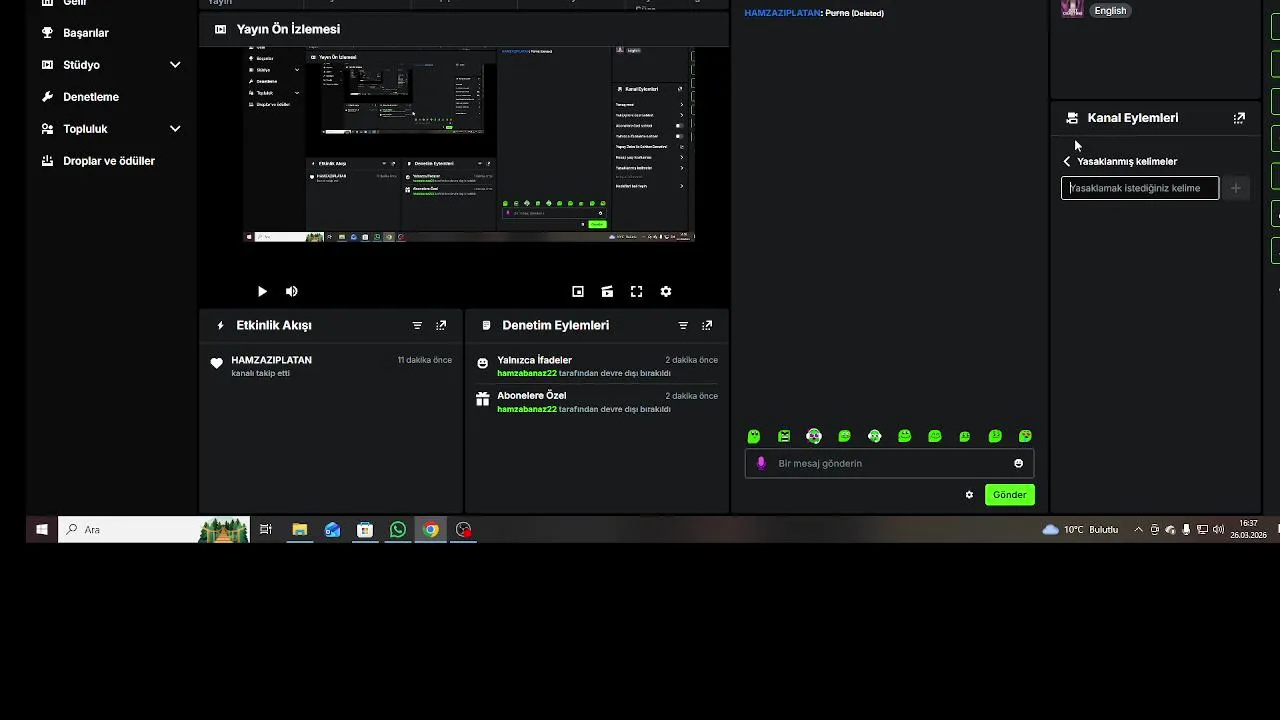Switch to Google Chrome on taskbar
The width and height of the screenshot is (1280, 720).
coord(431,530)
